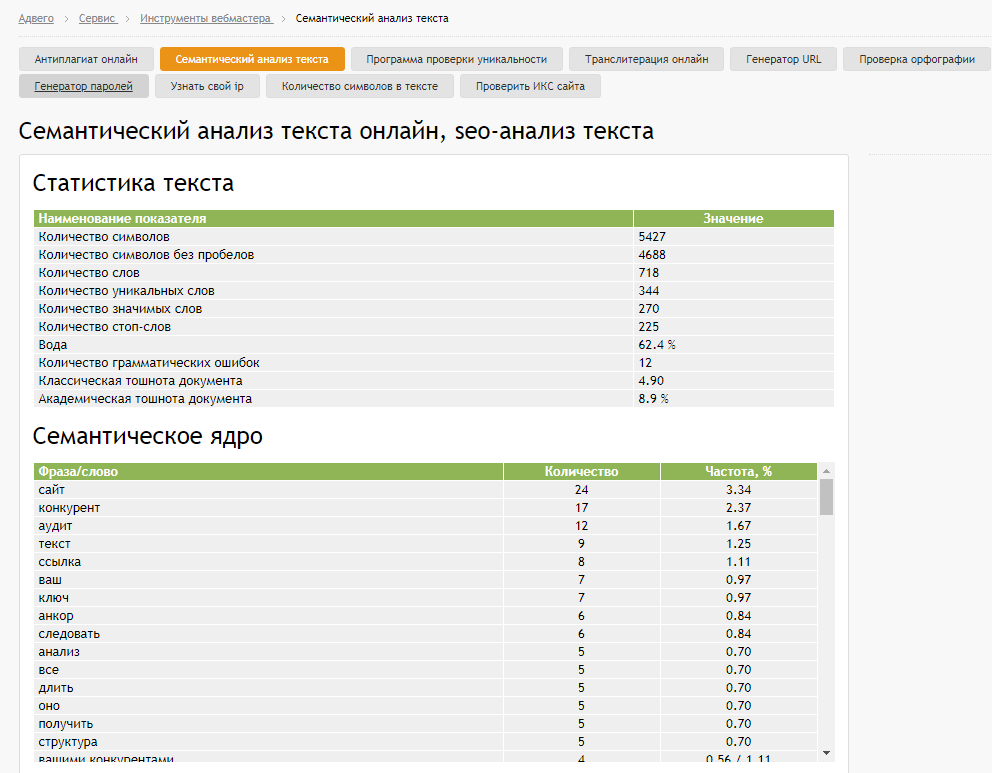The image size is (992, 773).
Task: Click Узнать свой ip button
Action: coord(207,86)
